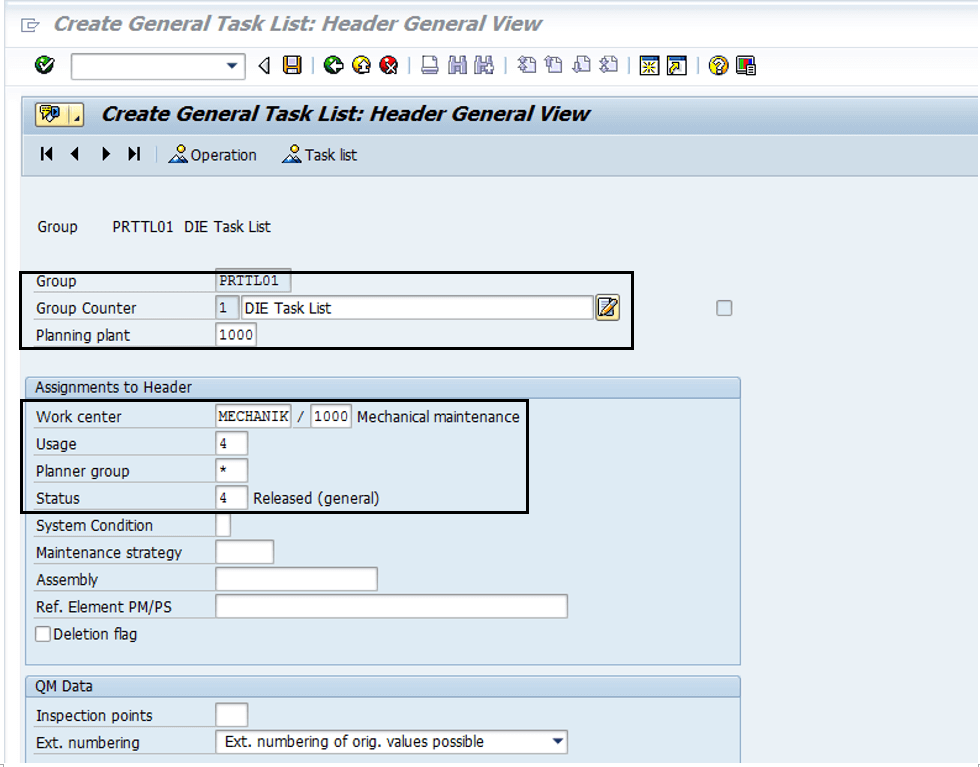Click the Assembly field
Screen dimensions: 980x767
pos(296,579)
